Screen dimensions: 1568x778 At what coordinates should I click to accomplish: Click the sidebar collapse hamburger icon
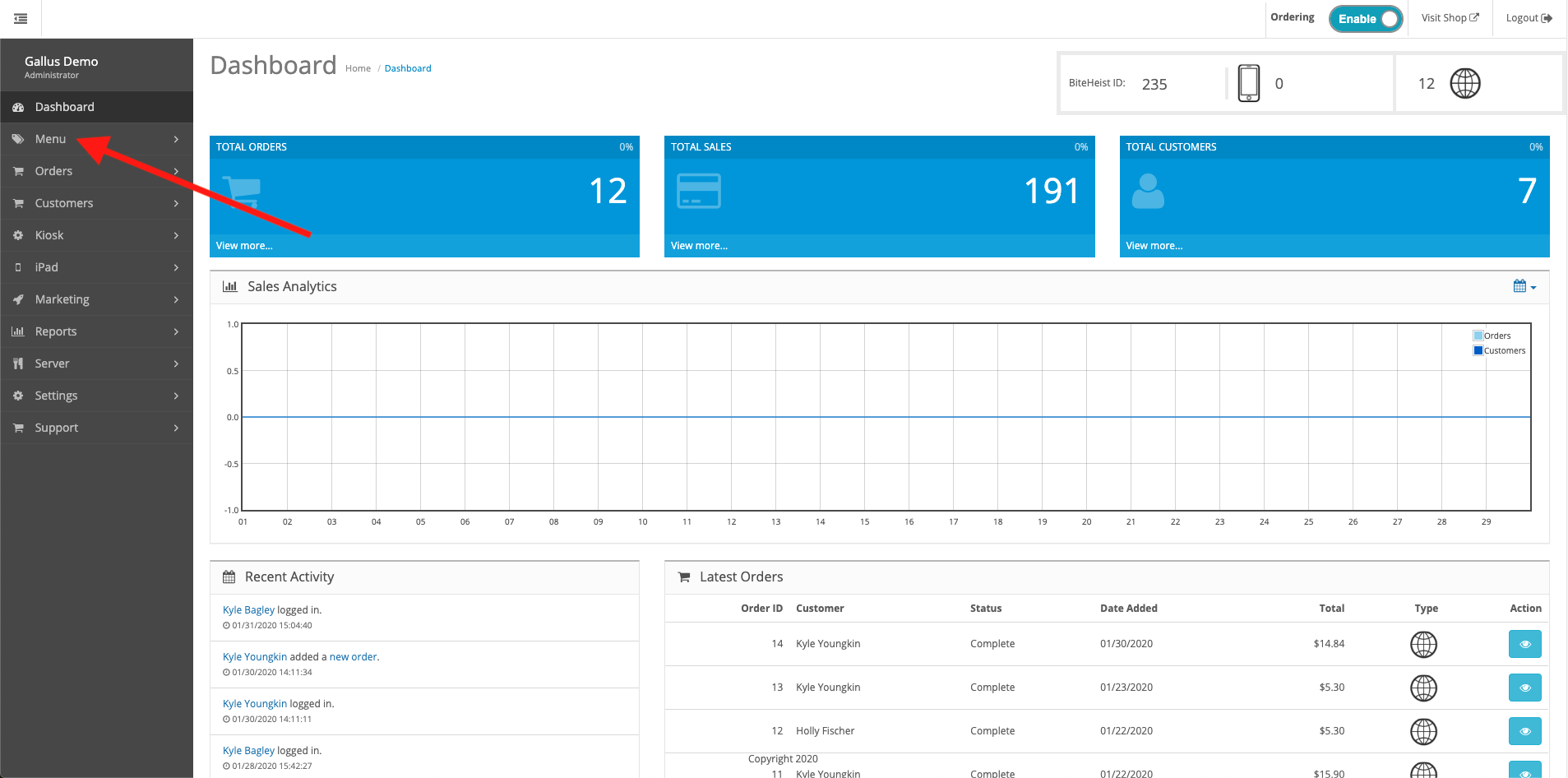pyautogui.click(x=21, y=19)
